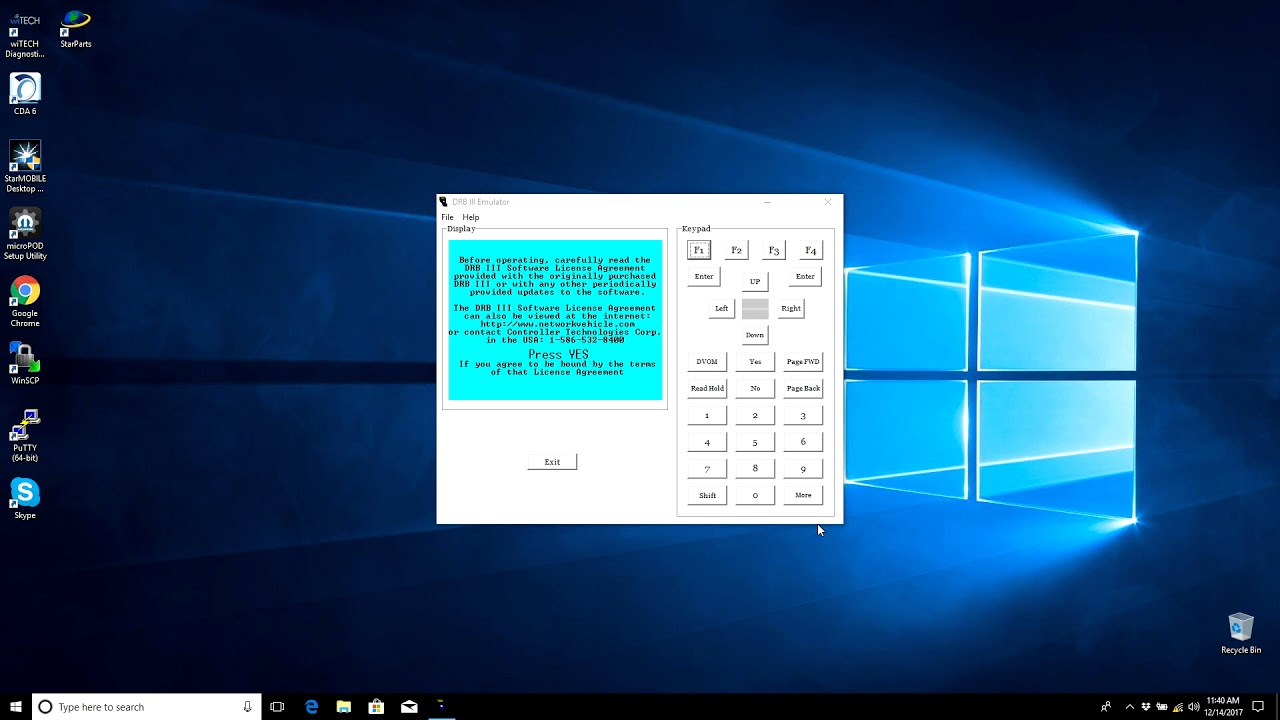Viewport: 1280px width, 720px height.
Task: Launch CDA 6 desktop icon
Action: click(x=25, y=94)
